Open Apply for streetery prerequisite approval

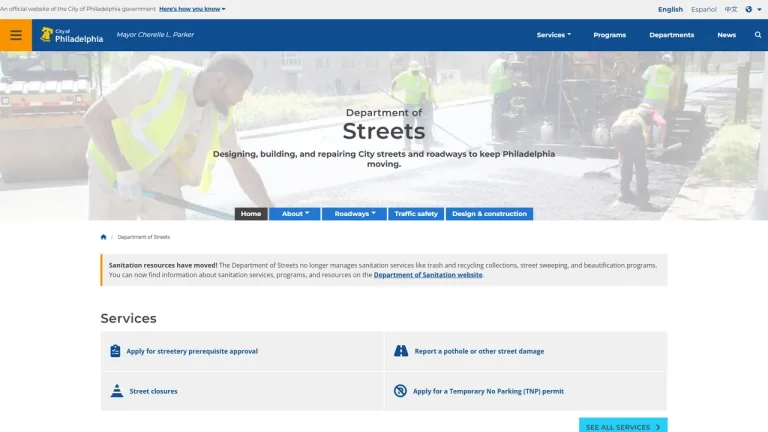(192, 351)
